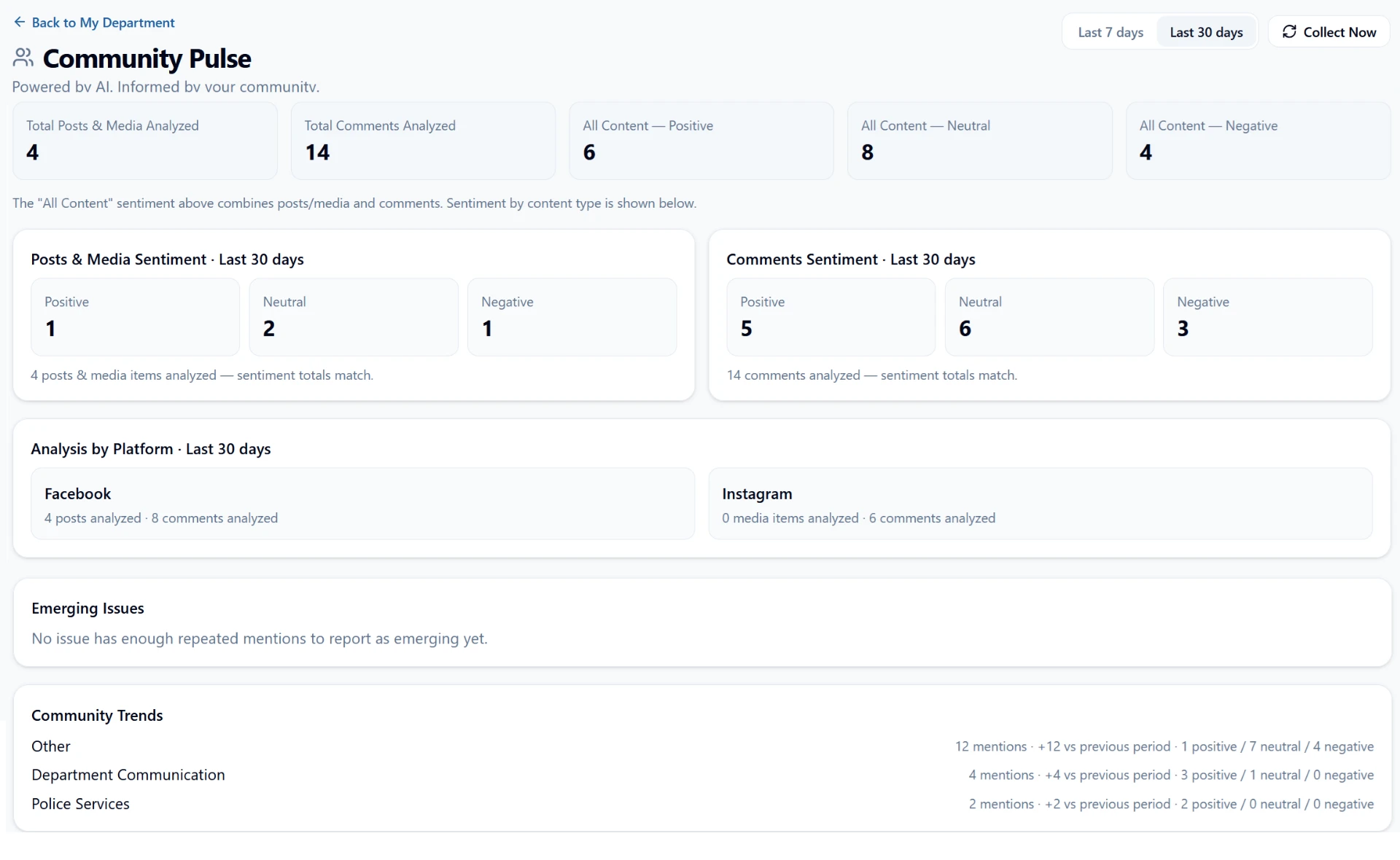
Task: Click Negative tile in Posts & Media Sentiment
Action: [x=572, y=317]
